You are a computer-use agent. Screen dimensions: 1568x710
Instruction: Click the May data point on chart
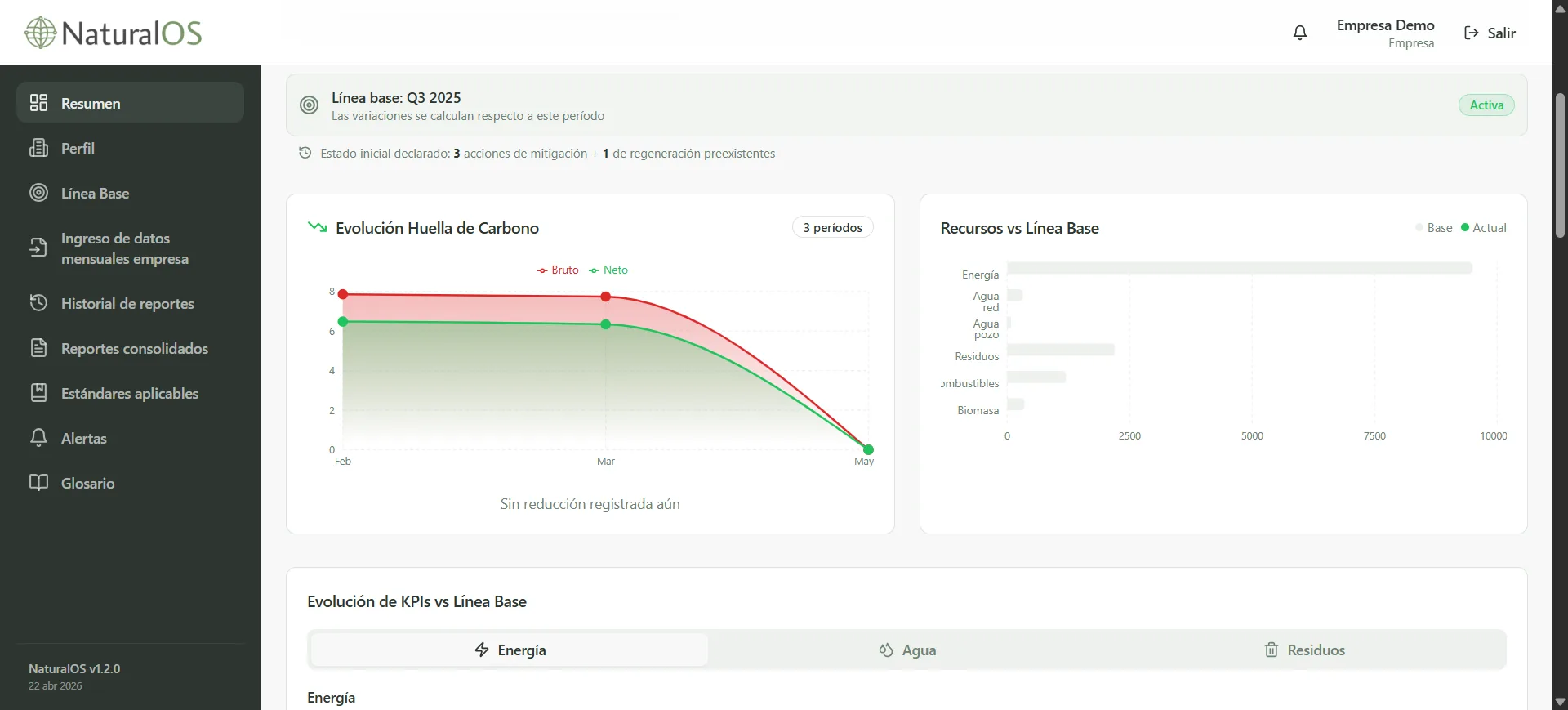(x=868, y=449)
